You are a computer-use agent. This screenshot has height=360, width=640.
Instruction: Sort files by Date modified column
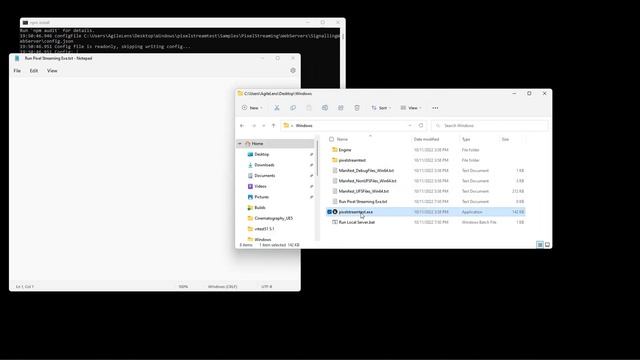[x=426, y=139]
